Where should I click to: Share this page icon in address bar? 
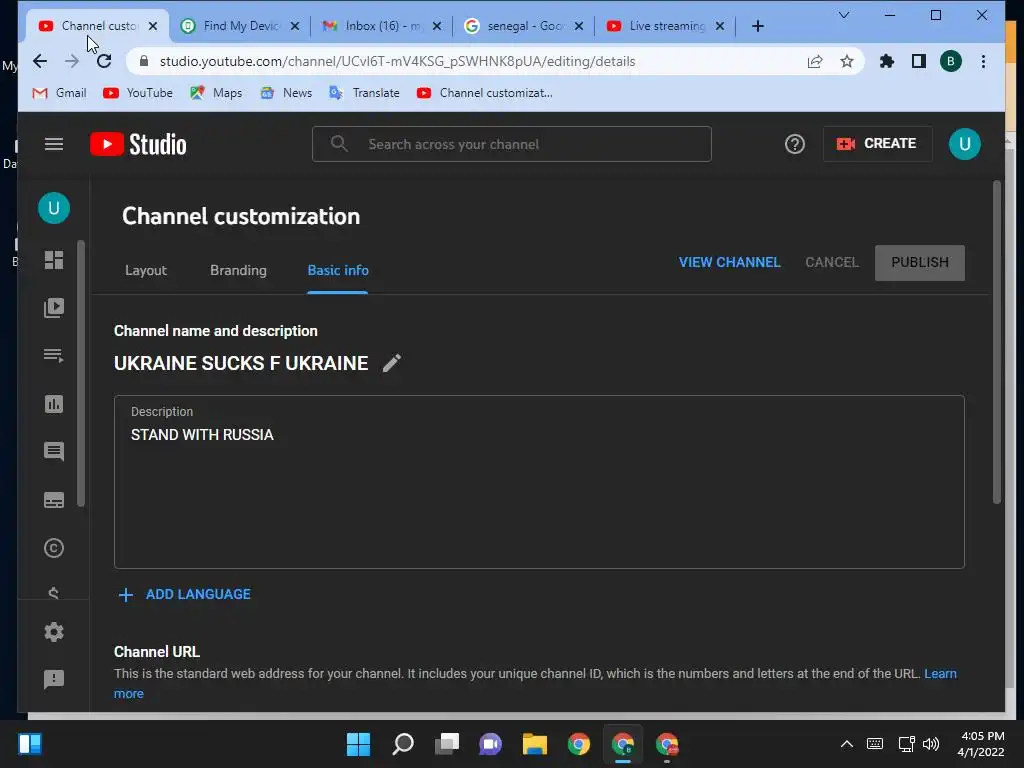pyautogui.click(x=814, y=61)
